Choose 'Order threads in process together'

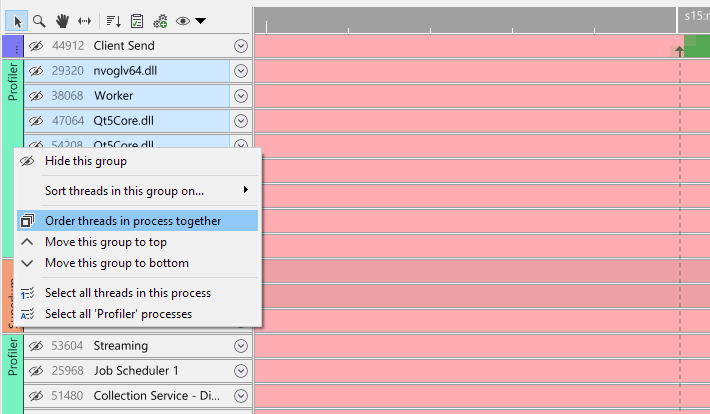point(133,221)
